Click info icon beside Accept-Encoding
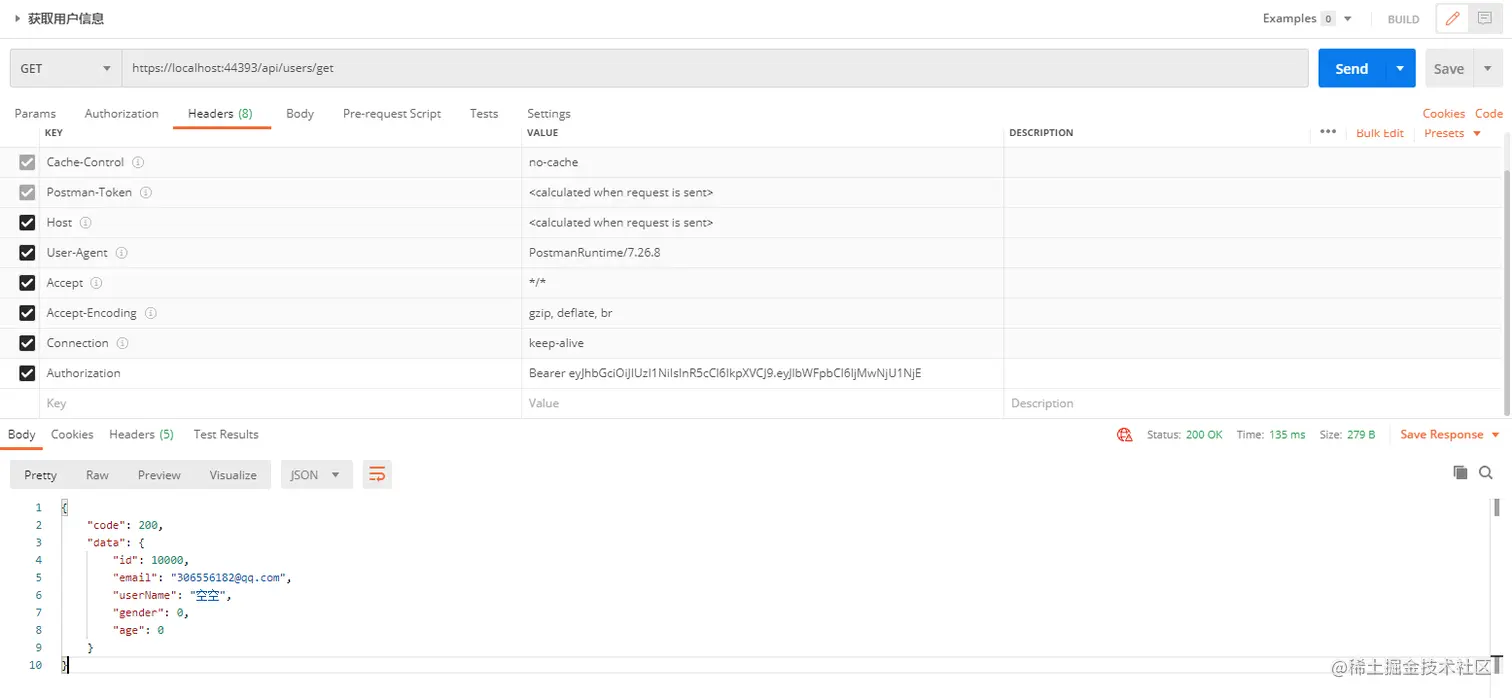The width and height of the screenshot is (1512, 698). click(151, 313)
